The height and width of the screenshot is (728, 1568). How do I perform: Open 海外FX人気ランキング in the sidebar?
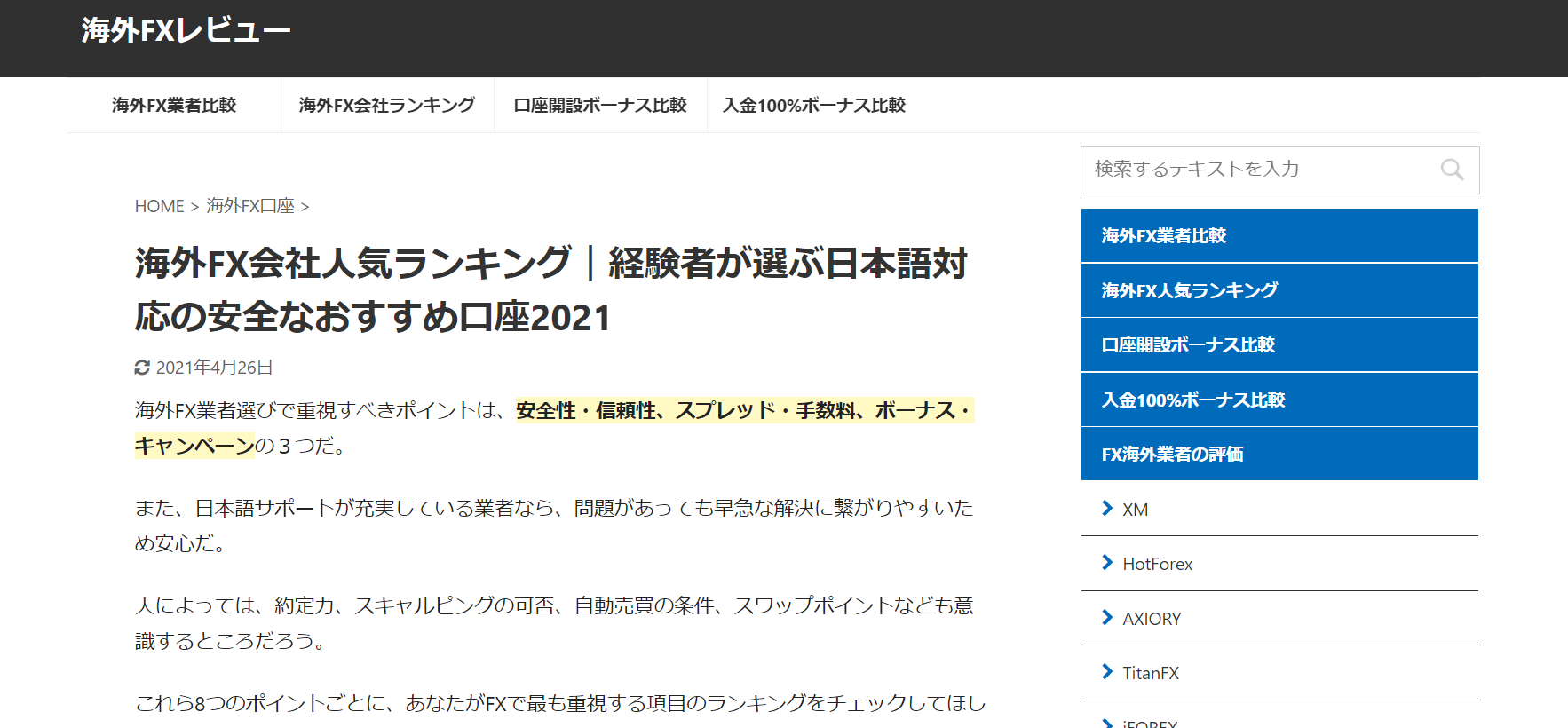[x=1279, y=290]
